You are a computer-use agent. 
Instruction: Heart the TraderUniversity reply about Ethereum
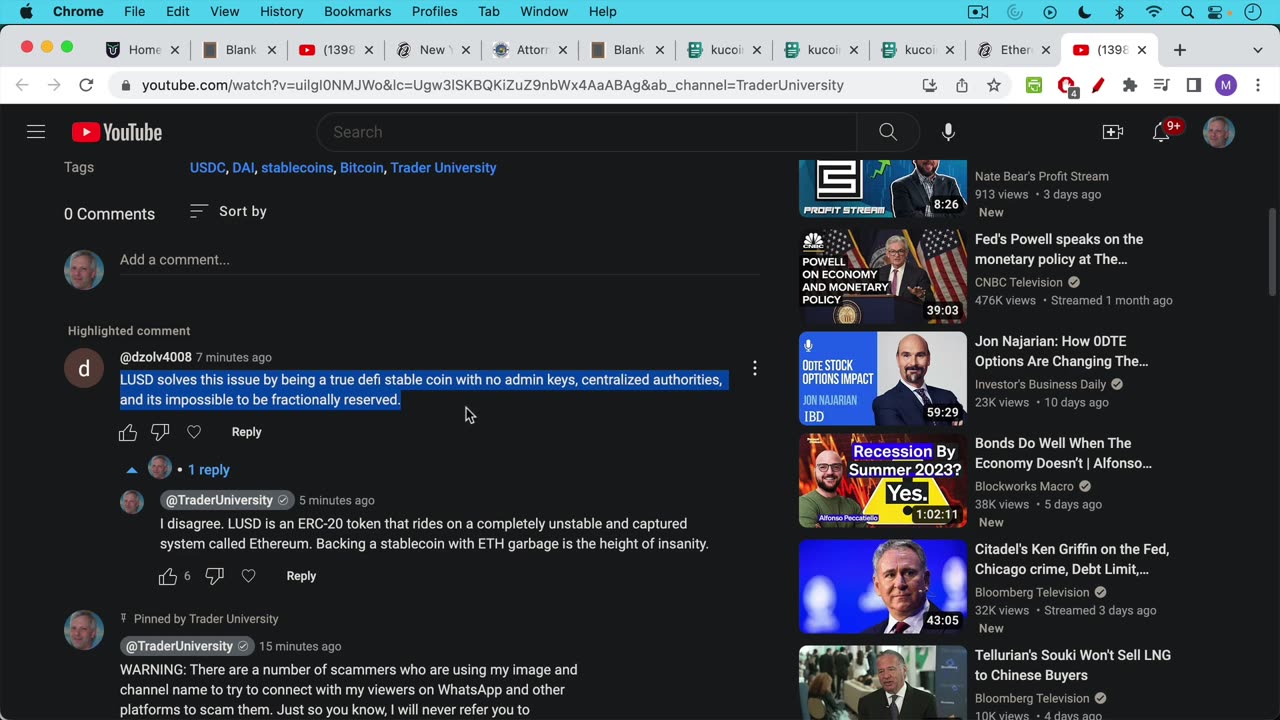248,576
